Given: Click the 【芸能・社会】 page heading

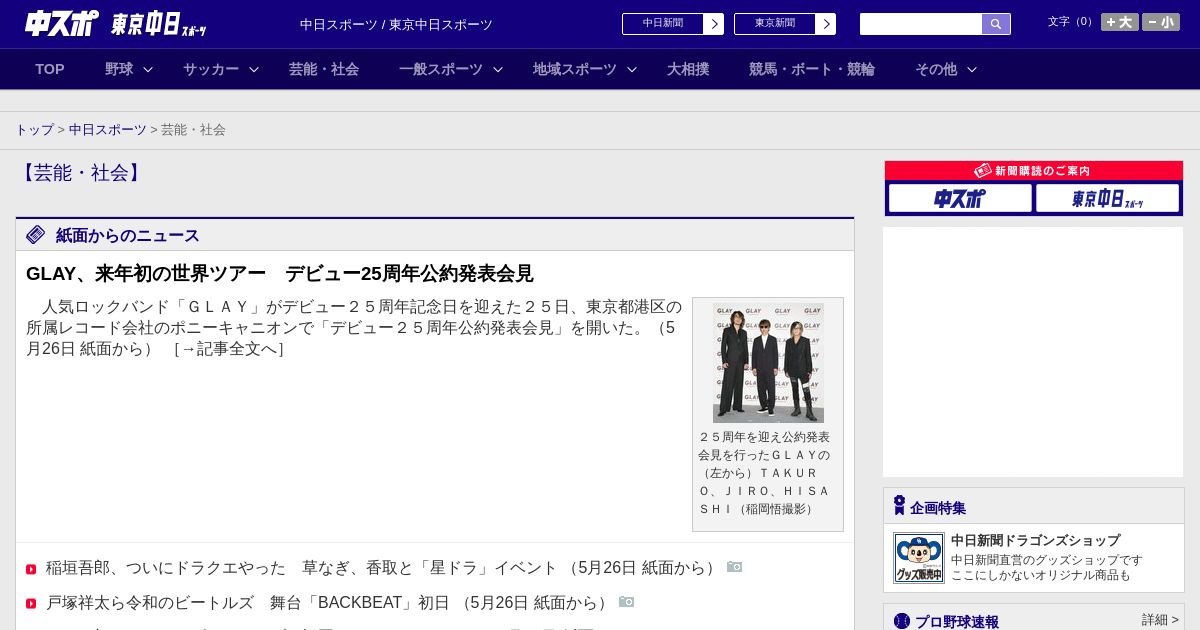Looking at the screenshot, I should pyautogui.click(x=81, y=173).
